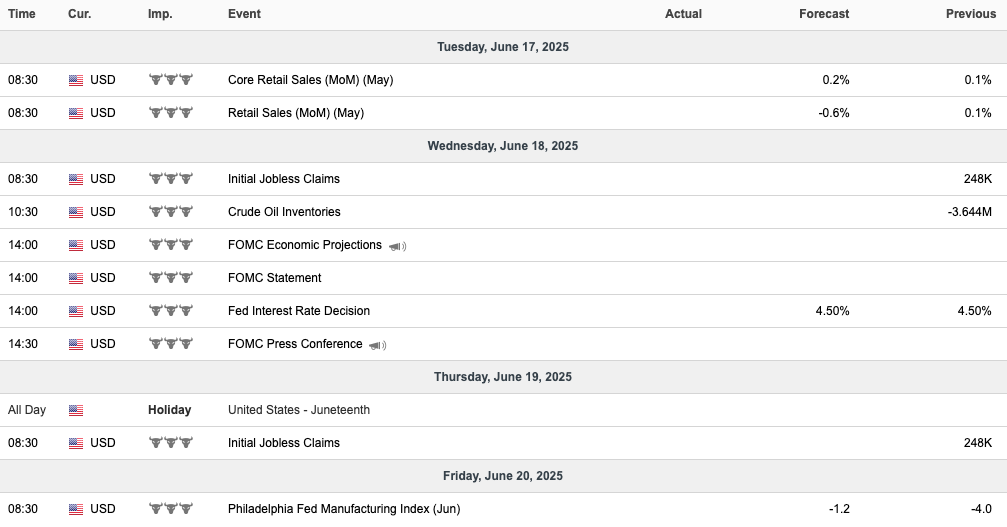The height and width of the screenshot is (527, 1007).
Task: Open Philadelphia Fed Manufacturing Index (Jun) event
Action: [344, 509]
